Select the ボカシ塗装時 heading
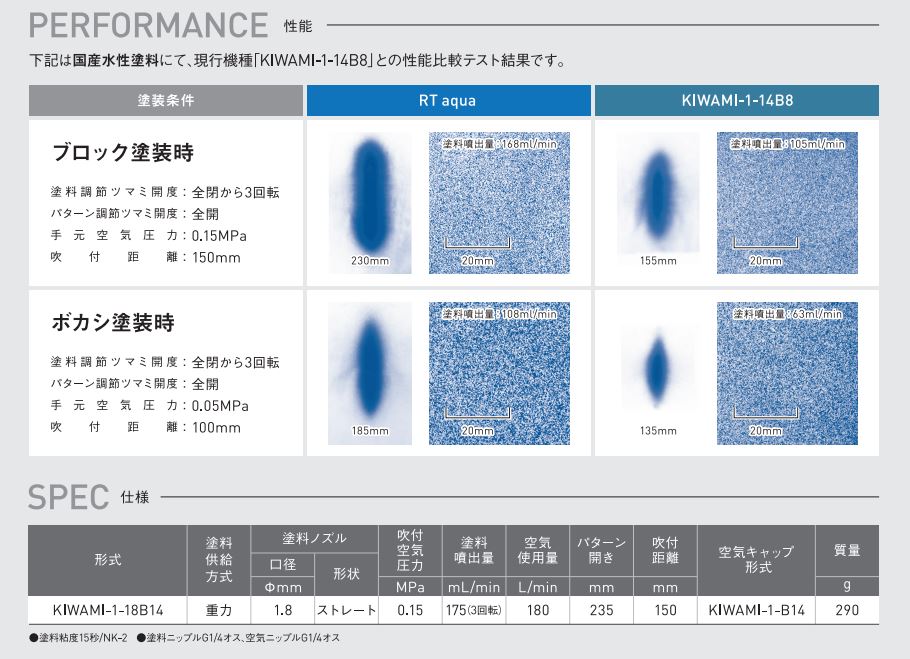This screenshot has height=659, width=910. click(113, 323)
